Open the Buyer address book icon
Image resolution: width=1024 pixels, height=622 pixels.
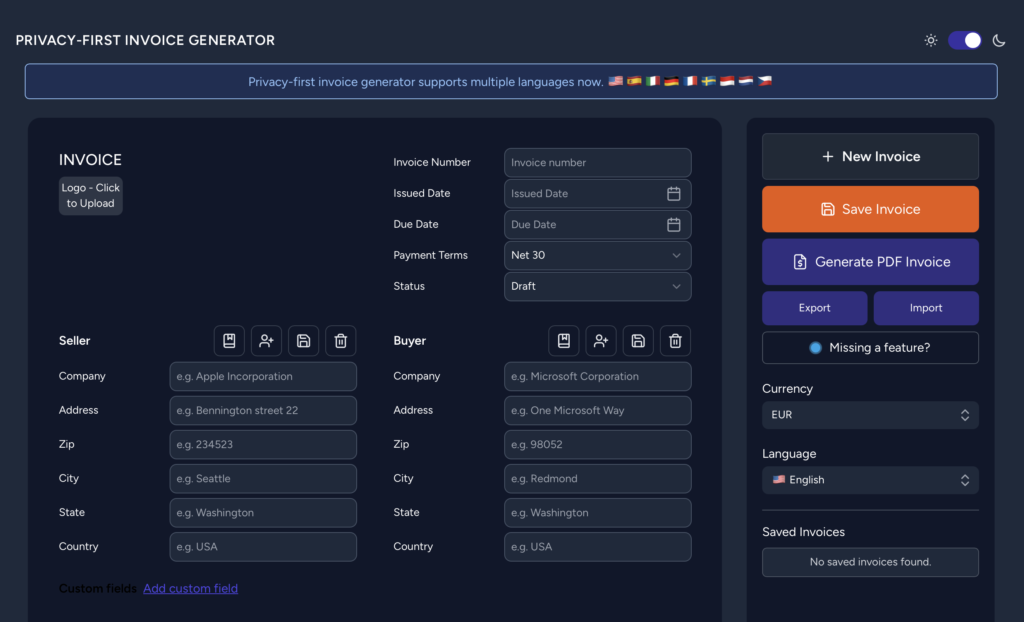pos(564,341)
